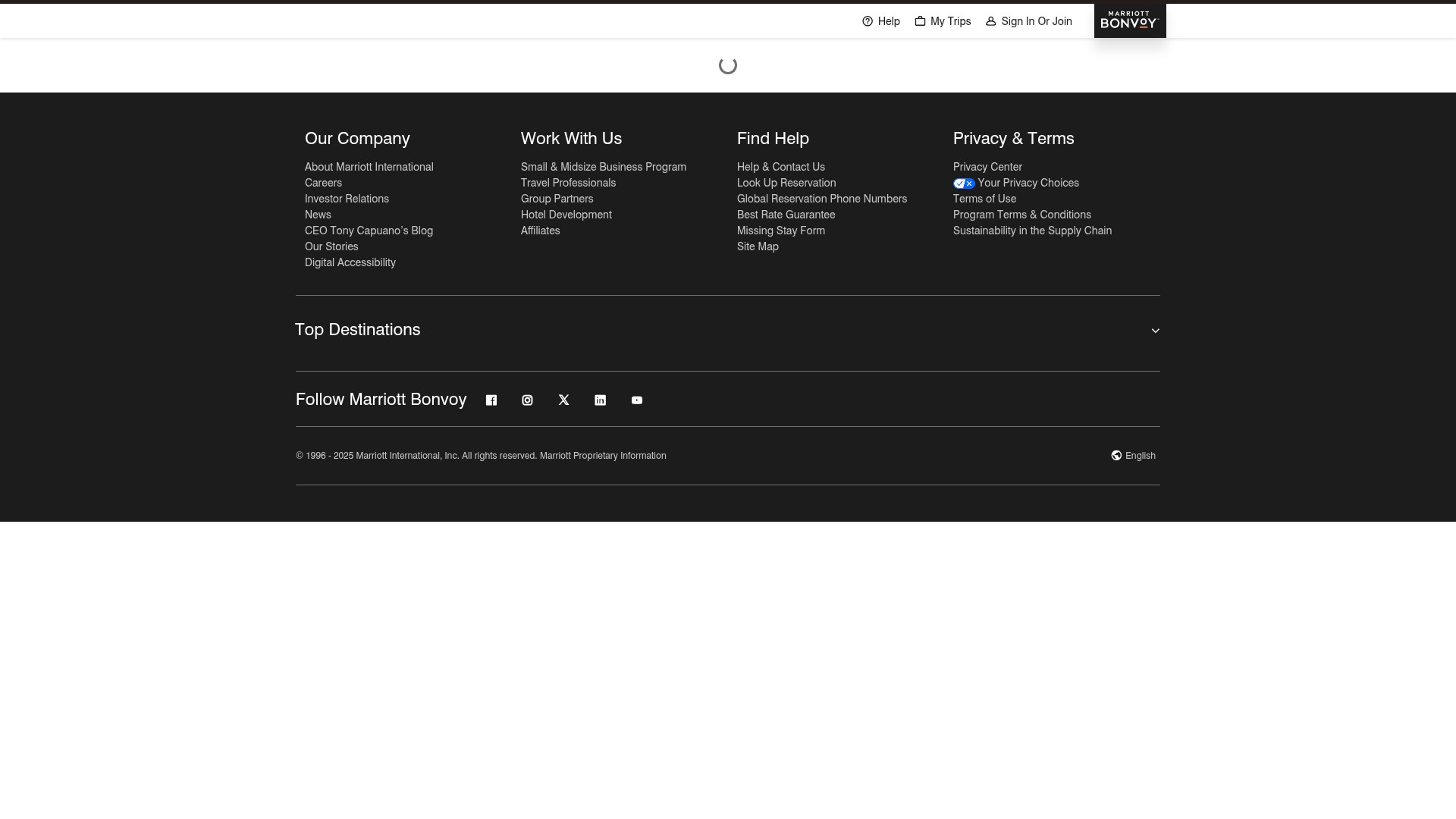Open the Privacy Center

[987, 167]
